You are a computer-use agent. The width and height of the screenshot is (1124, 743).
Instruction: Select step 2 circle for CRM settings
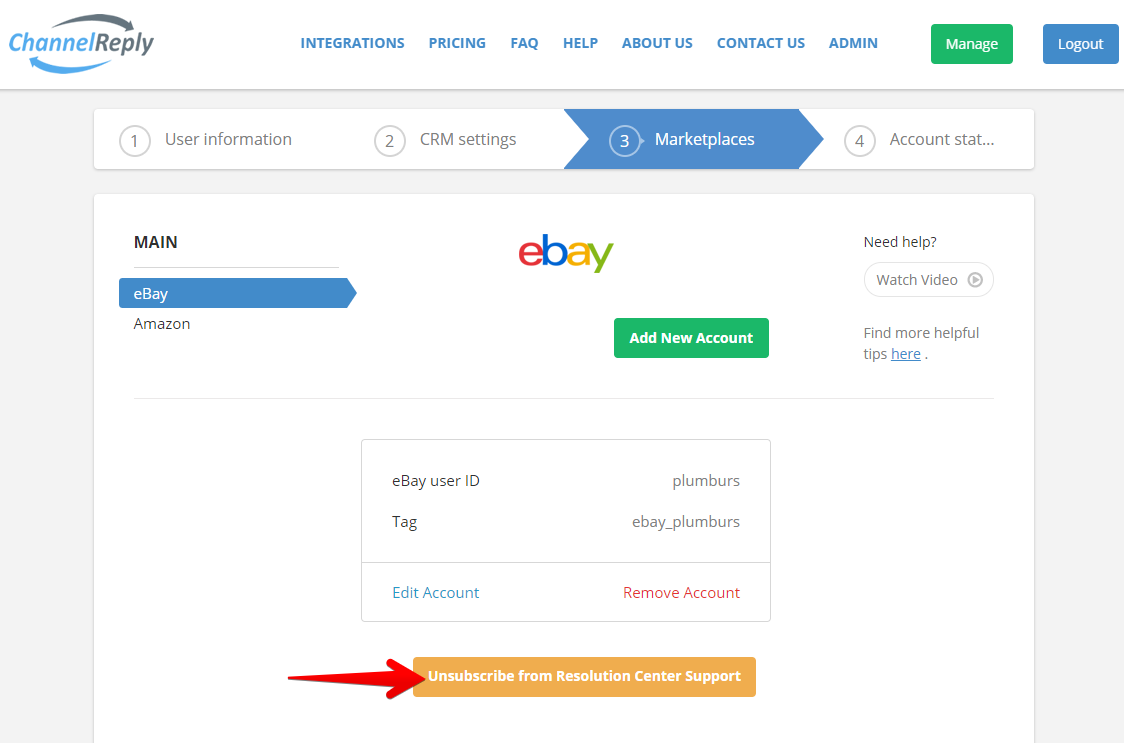point(389,141)
